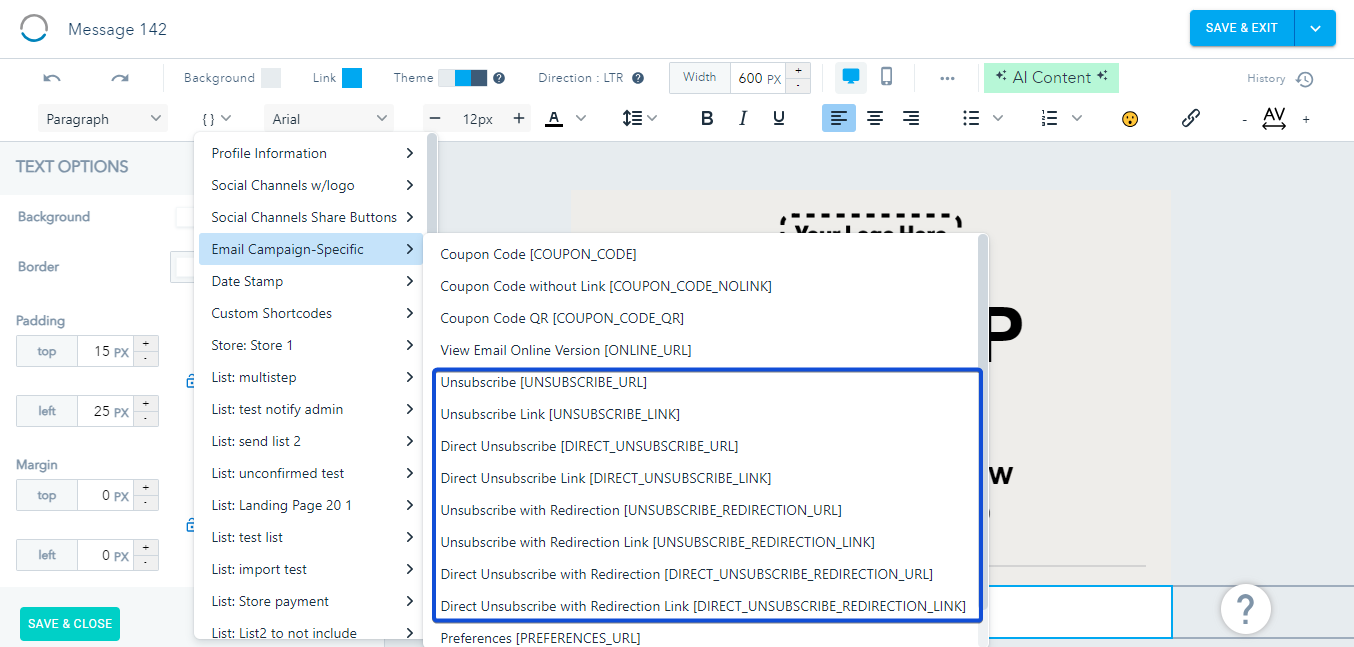Click the Message 142 title

pyautogui.click(x=117, y=29)
